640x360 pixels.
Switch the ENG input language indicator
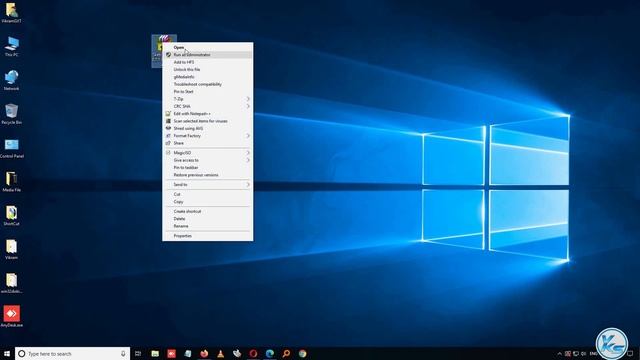click(593, 353)
